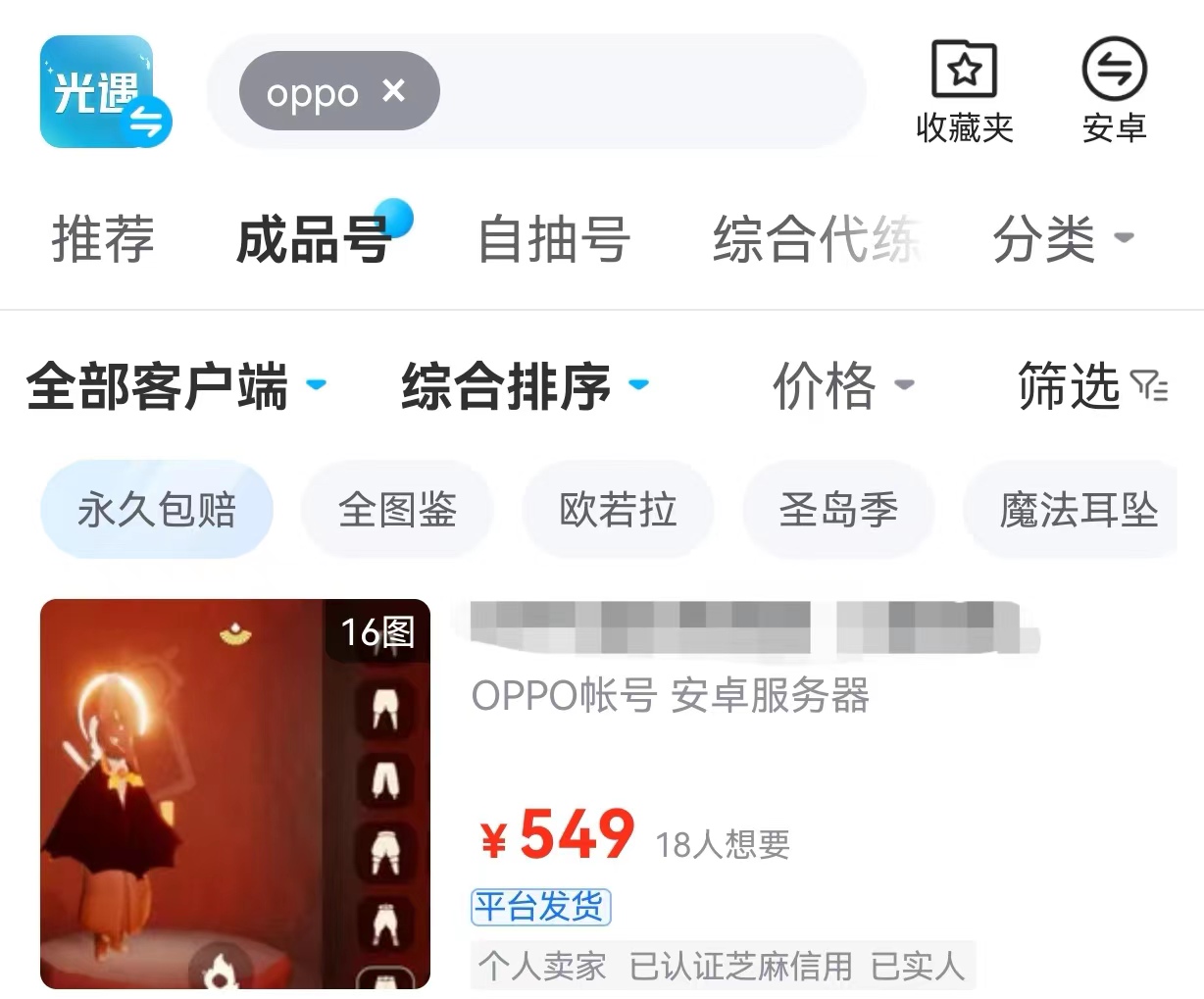Screen dimensions: 1204x999
Task: Open the 价格 price dropdown
Action: point(843,385)
